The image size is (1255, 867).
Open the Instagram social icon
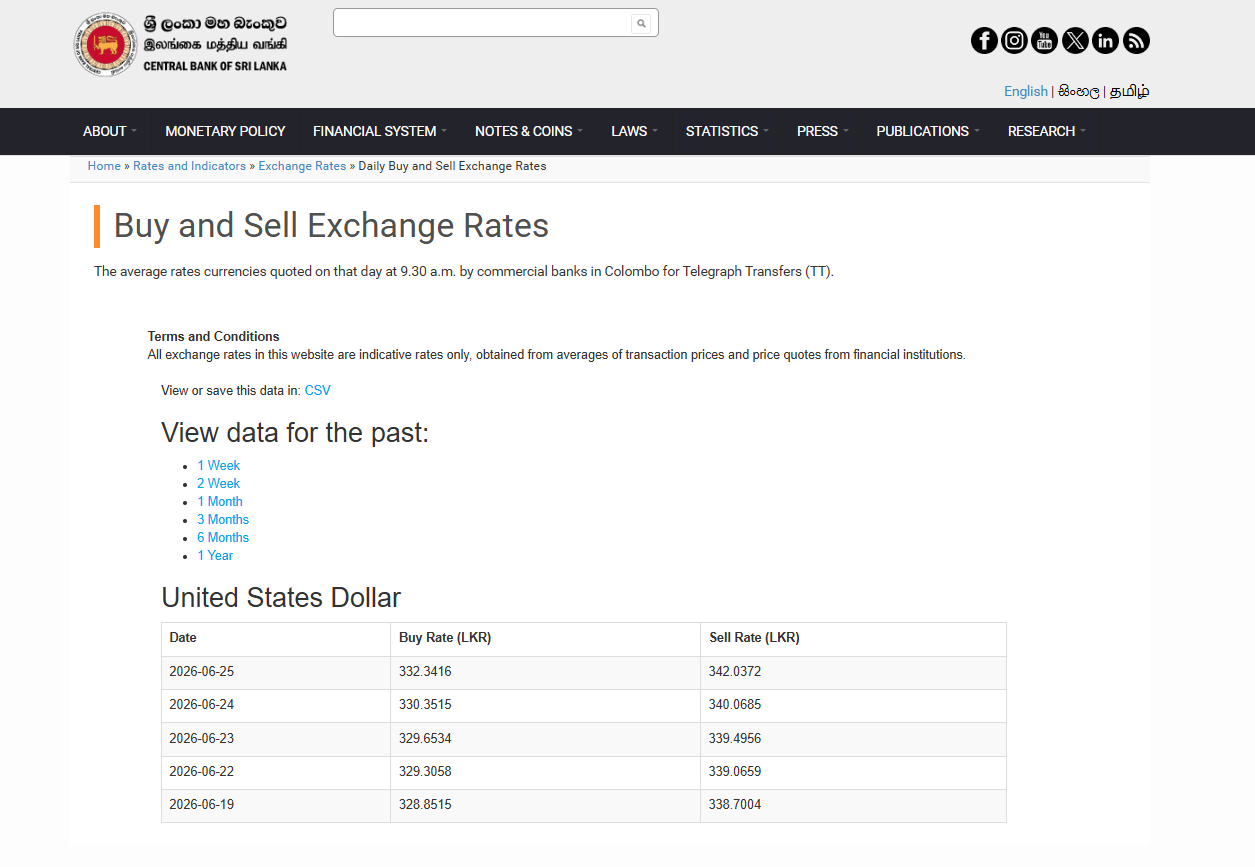point(1014,40)
